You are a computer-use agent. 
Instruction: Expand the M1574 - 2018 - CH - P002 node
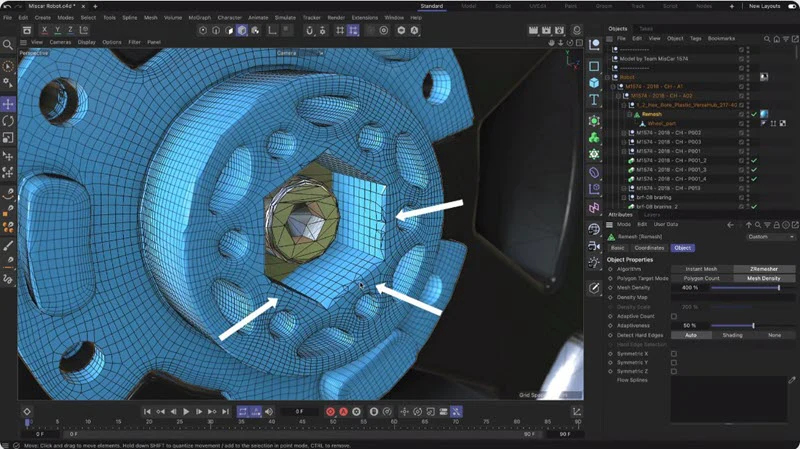[x=623, y=133]
